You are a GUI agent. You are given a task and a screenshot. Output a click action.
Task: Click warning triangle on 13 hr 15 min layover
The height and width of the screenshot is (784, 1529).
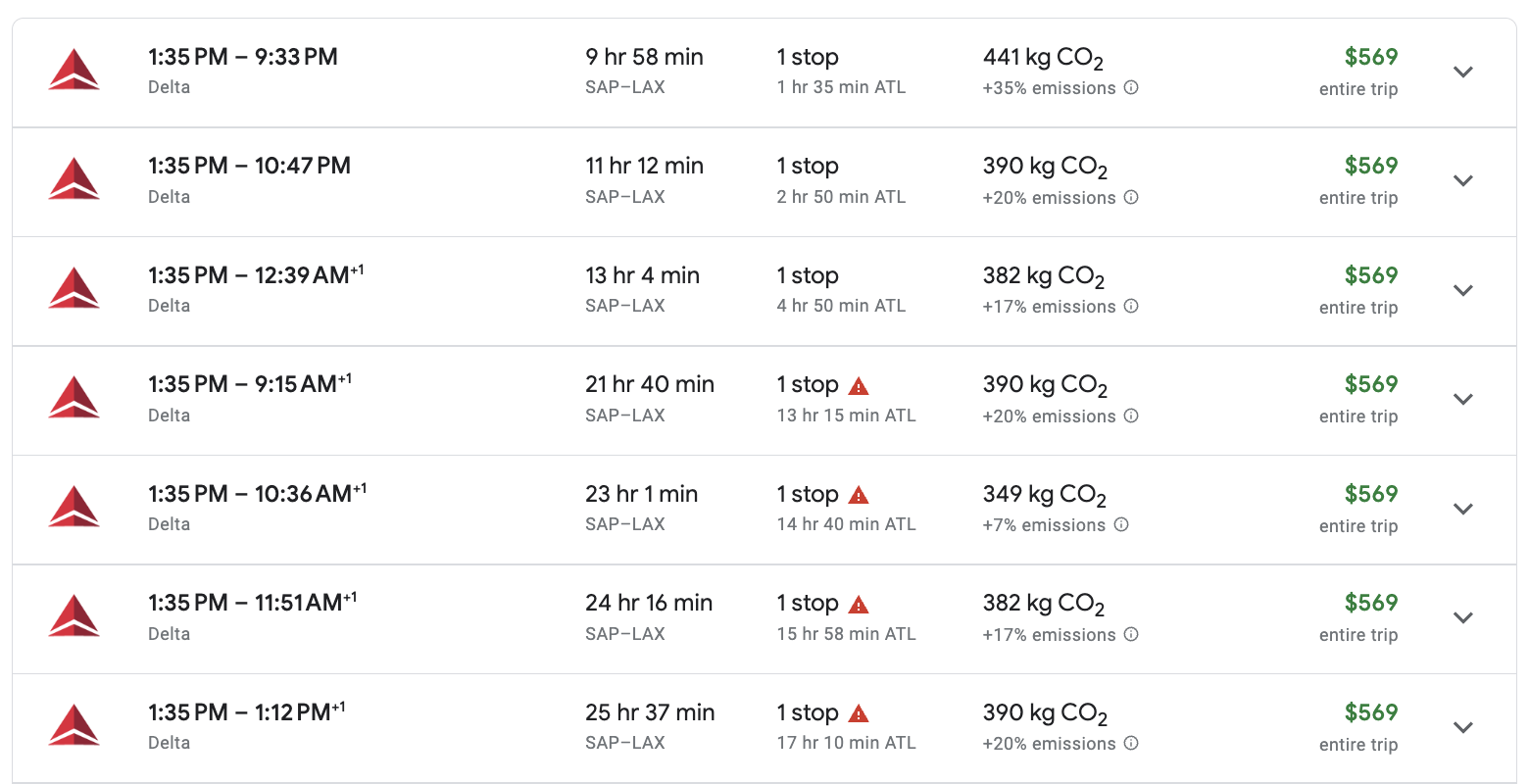[x=859, y=386]
